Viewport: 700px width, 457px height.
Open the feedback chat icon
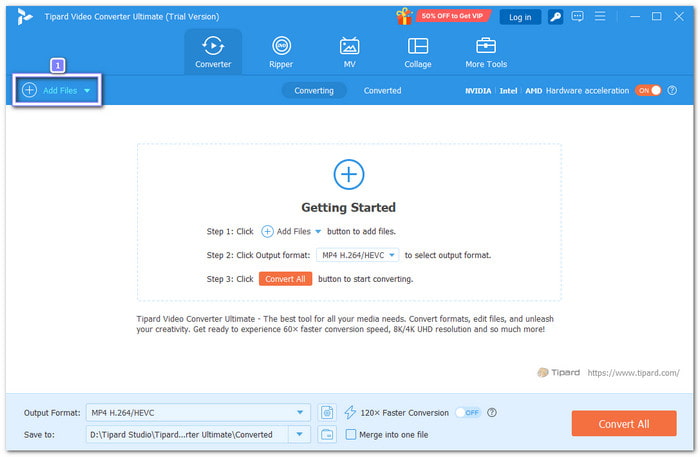pyautogui.click(x=576, y=17)
